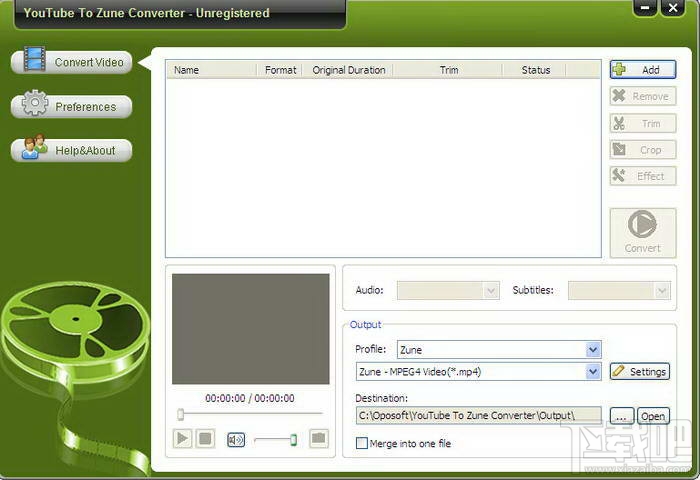Viewport: 700px width, 480px height.
Task: Click the video preview area
Action: coord(250,329)
